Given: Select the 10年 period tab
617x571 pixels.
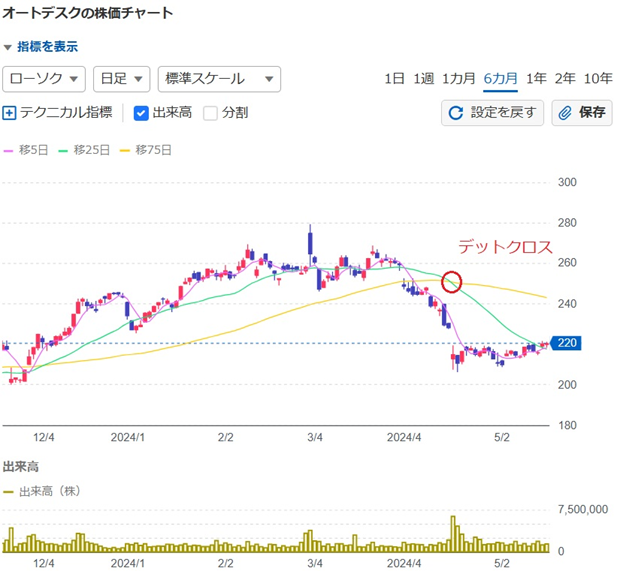Looking at the screenshot, I should pyautogui.click(x=598, y=79).
